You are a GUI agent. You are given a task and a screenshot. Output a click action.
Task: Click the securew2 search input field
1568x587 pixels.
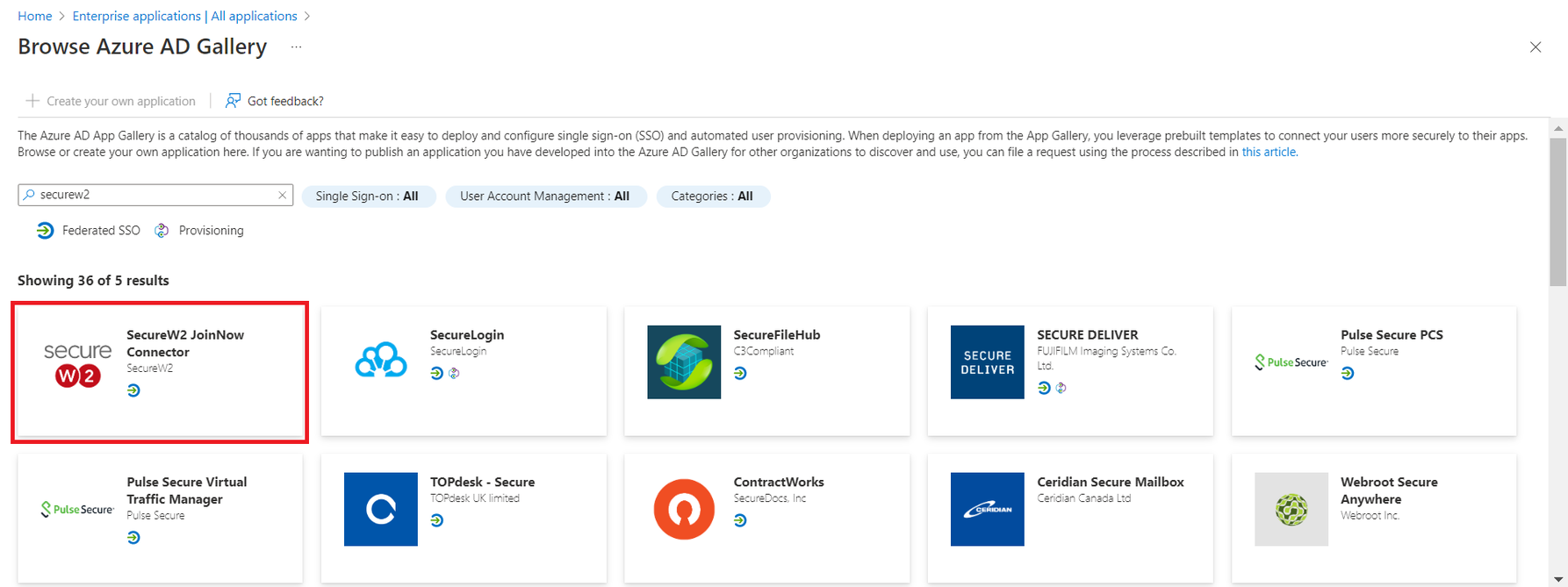point(155,195)
